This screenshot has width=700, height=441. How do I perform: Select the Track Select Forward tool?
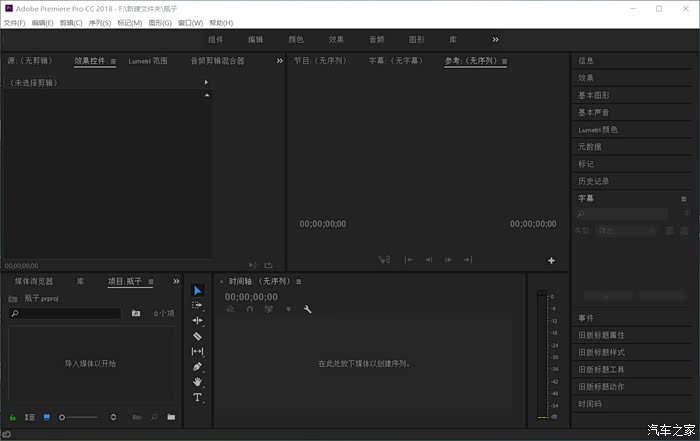(197, 305)
